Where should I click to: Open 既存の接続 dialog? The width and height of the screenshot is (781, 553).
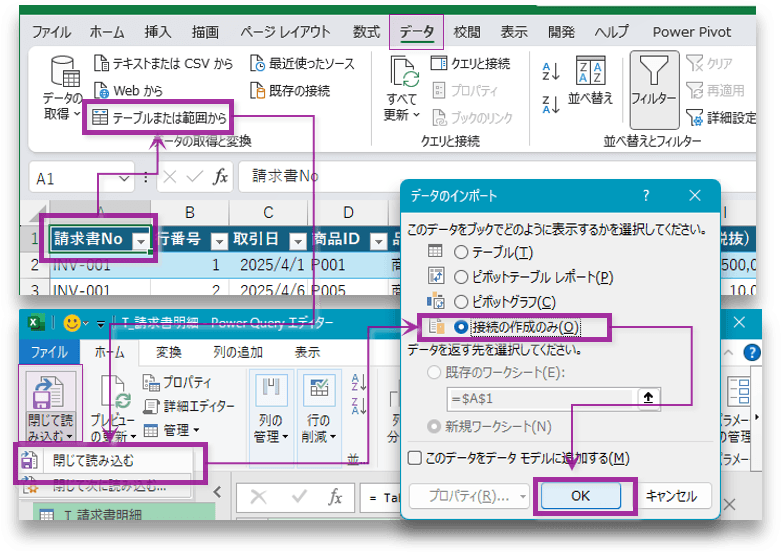[x=290, y=91]
